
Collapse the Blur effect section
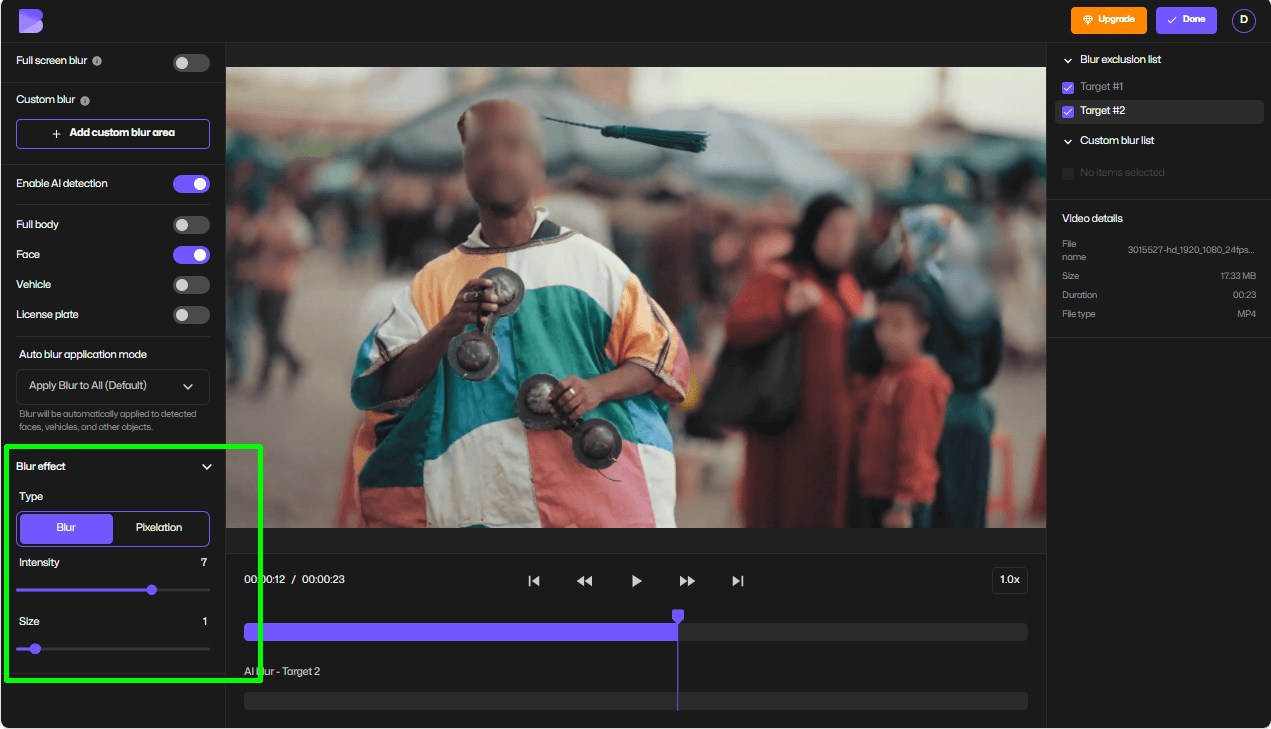click(x=207, y=467)
